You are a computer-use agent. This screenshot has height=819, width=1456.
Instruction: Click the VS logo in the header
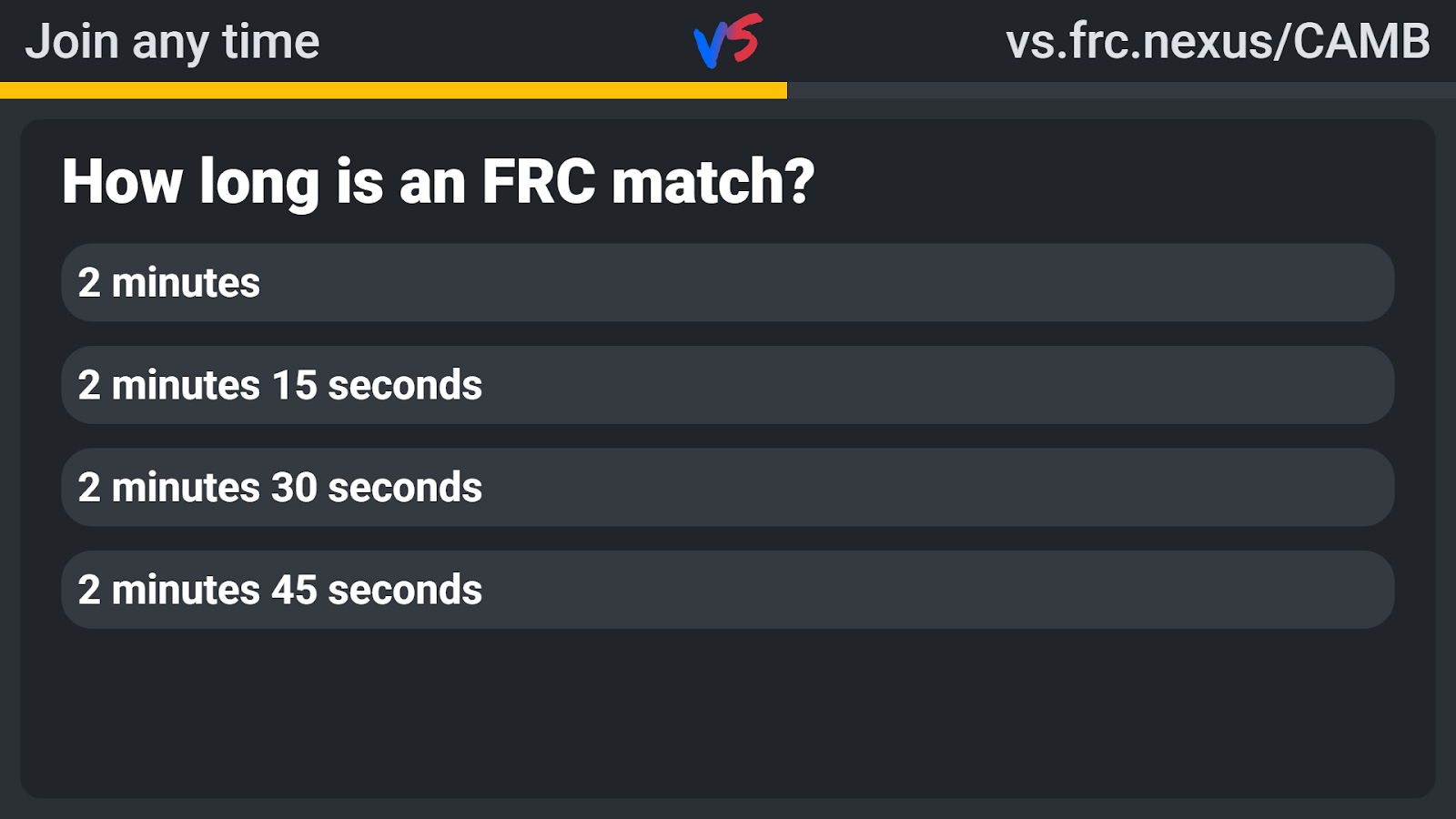click(x=728, y=41)
